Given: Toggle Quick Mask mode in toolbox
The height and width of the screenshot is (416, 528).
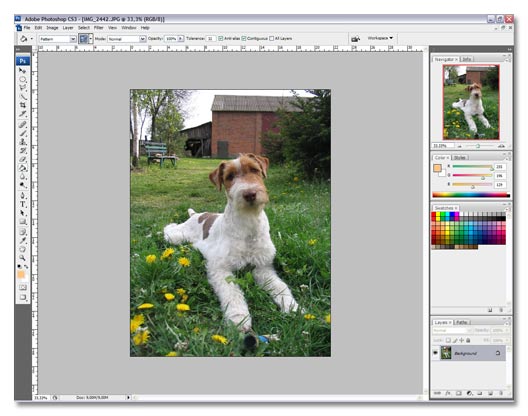Looking at the screenshot, I should [x=23, y=287].
